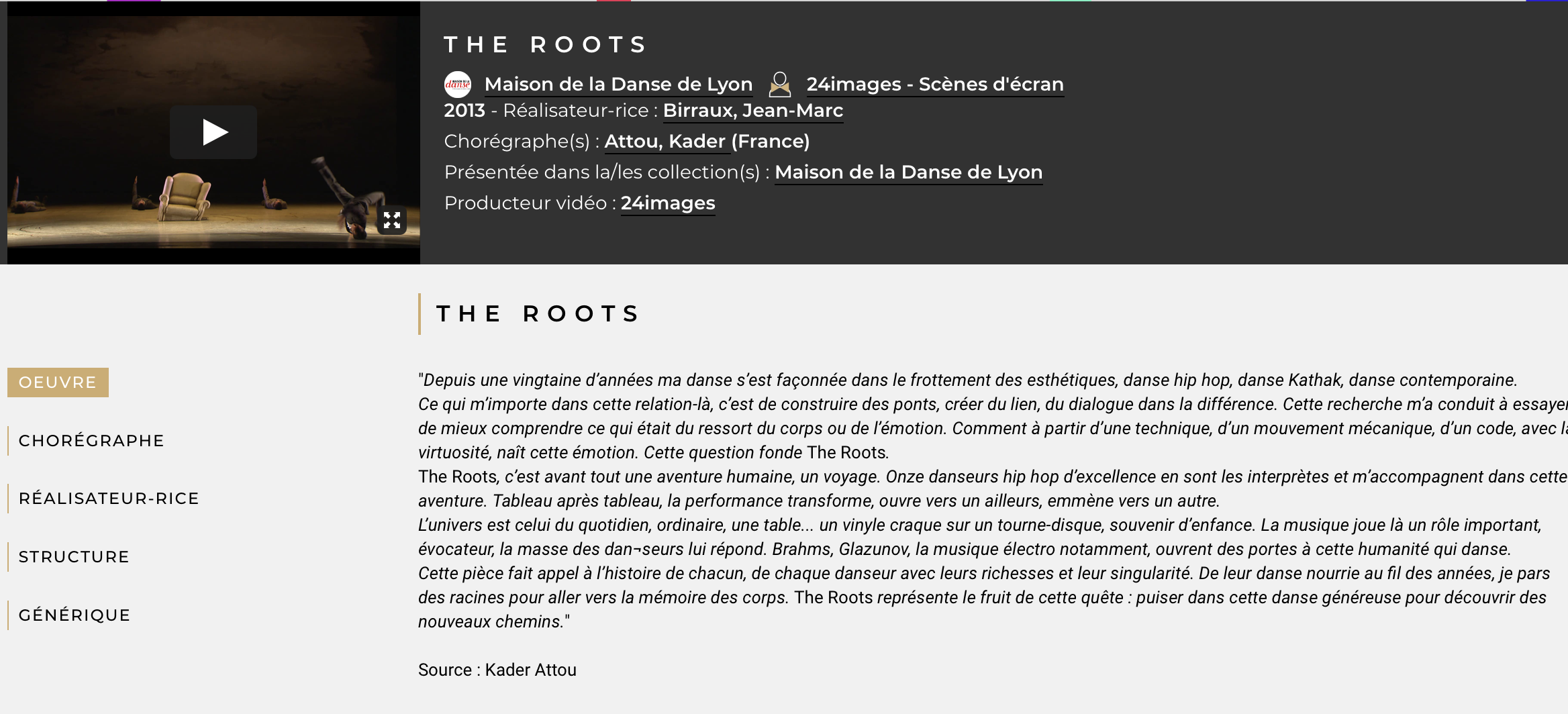Screen dimensions: 1568x714
Task: Open director Birraux, Jean-Marc link
Action: pyautogui.click(x=752, y=111)
